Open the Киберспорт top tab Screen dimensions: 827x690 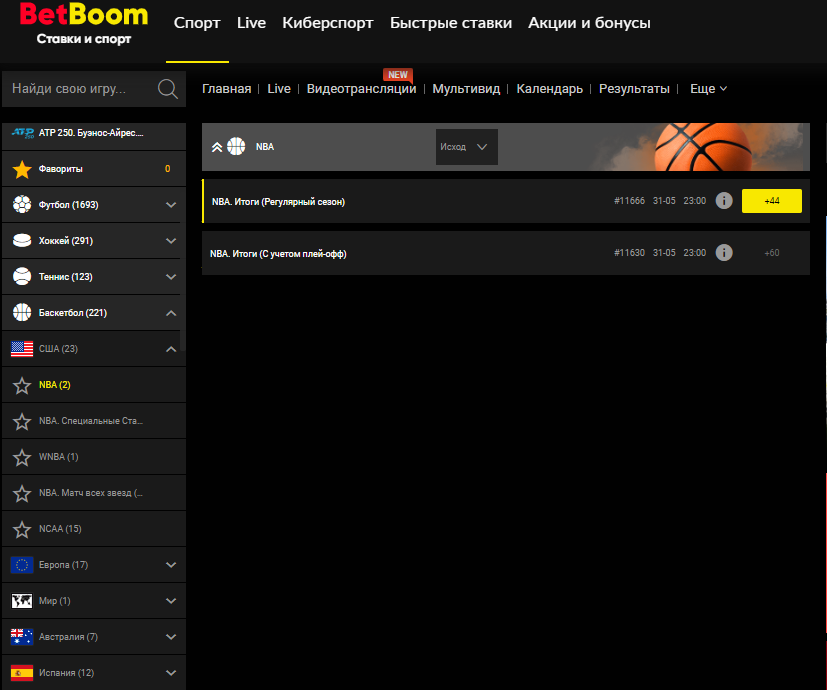[328, 23]
